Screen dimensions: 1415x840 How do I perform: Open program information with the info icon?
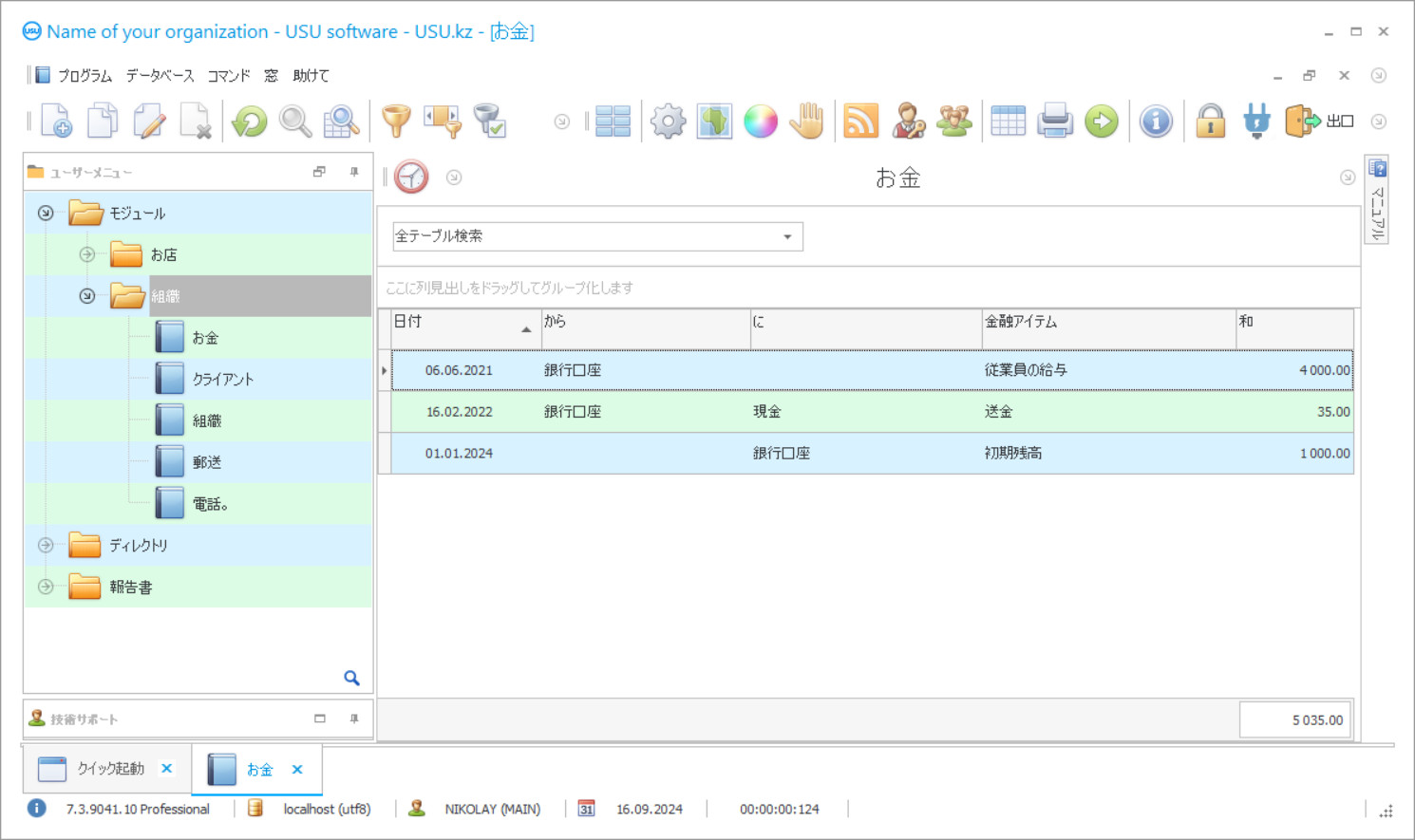click(x=1156, y=121)
